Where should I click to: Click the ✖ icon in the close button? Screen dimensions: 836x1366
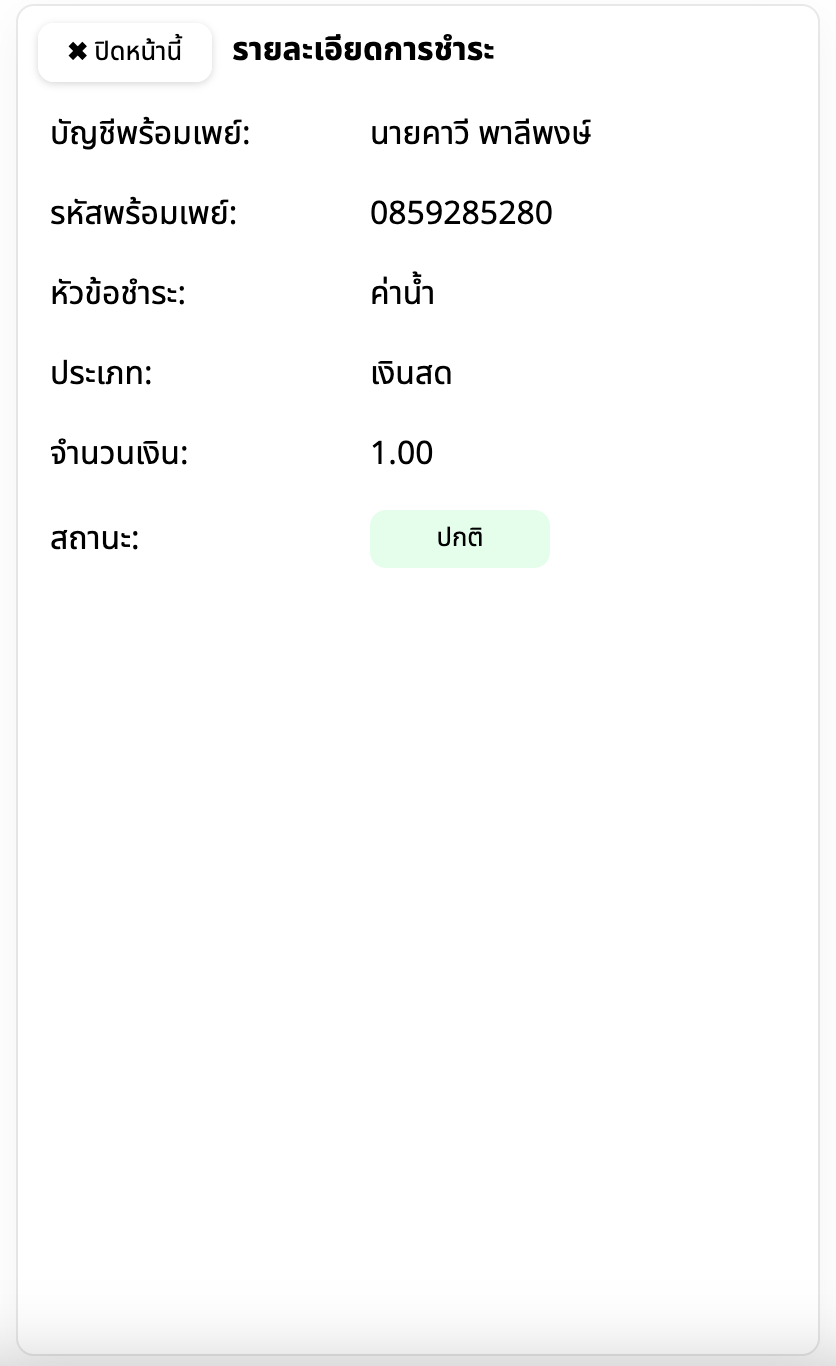tap(77, 52)
